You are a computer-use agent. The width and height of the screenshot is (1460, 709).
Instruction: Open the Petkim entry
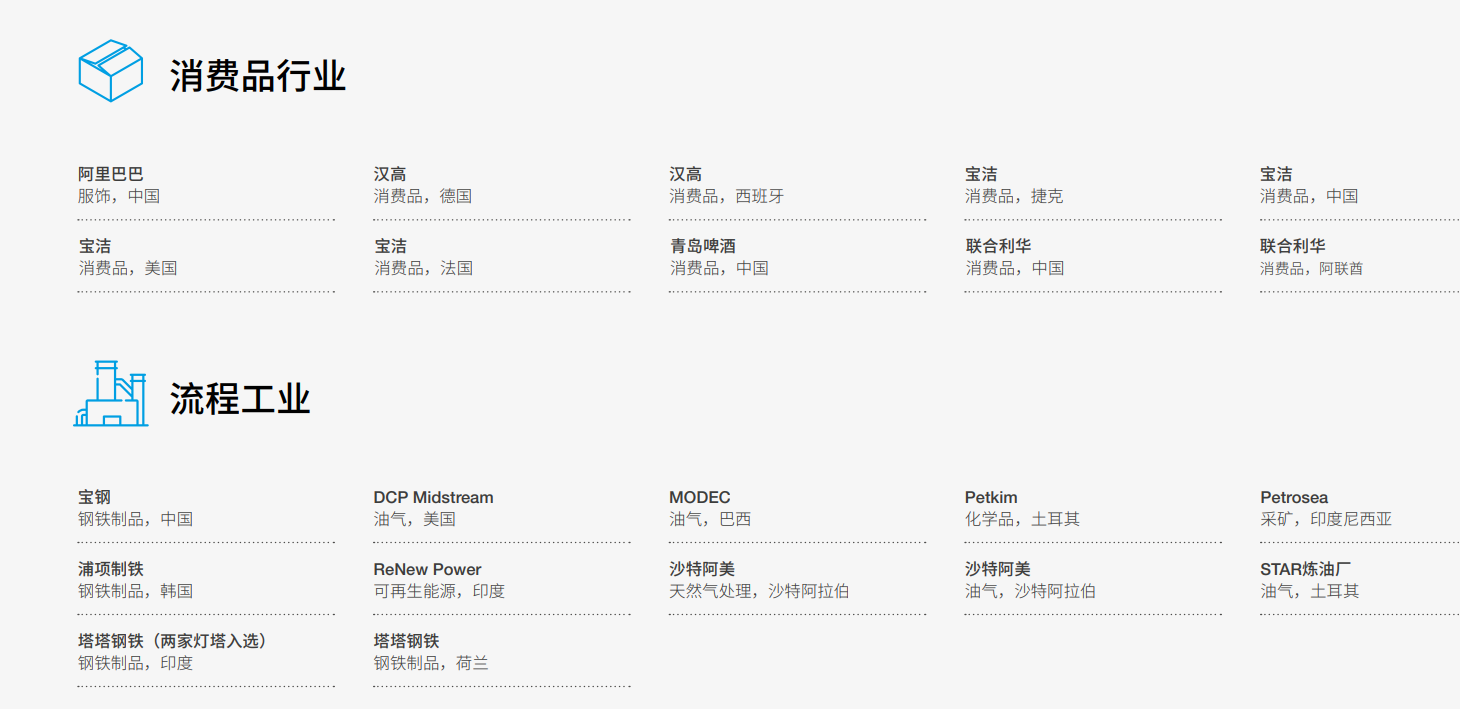(991, 497)
